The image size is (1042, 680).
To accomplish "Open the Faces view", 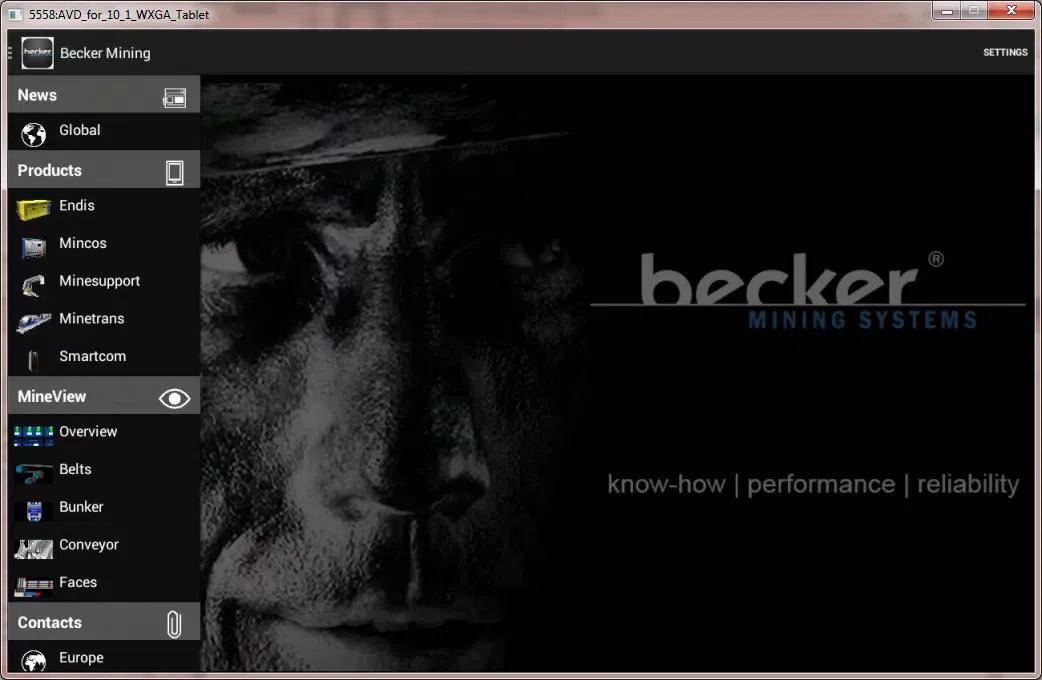I will coord(78,582).
